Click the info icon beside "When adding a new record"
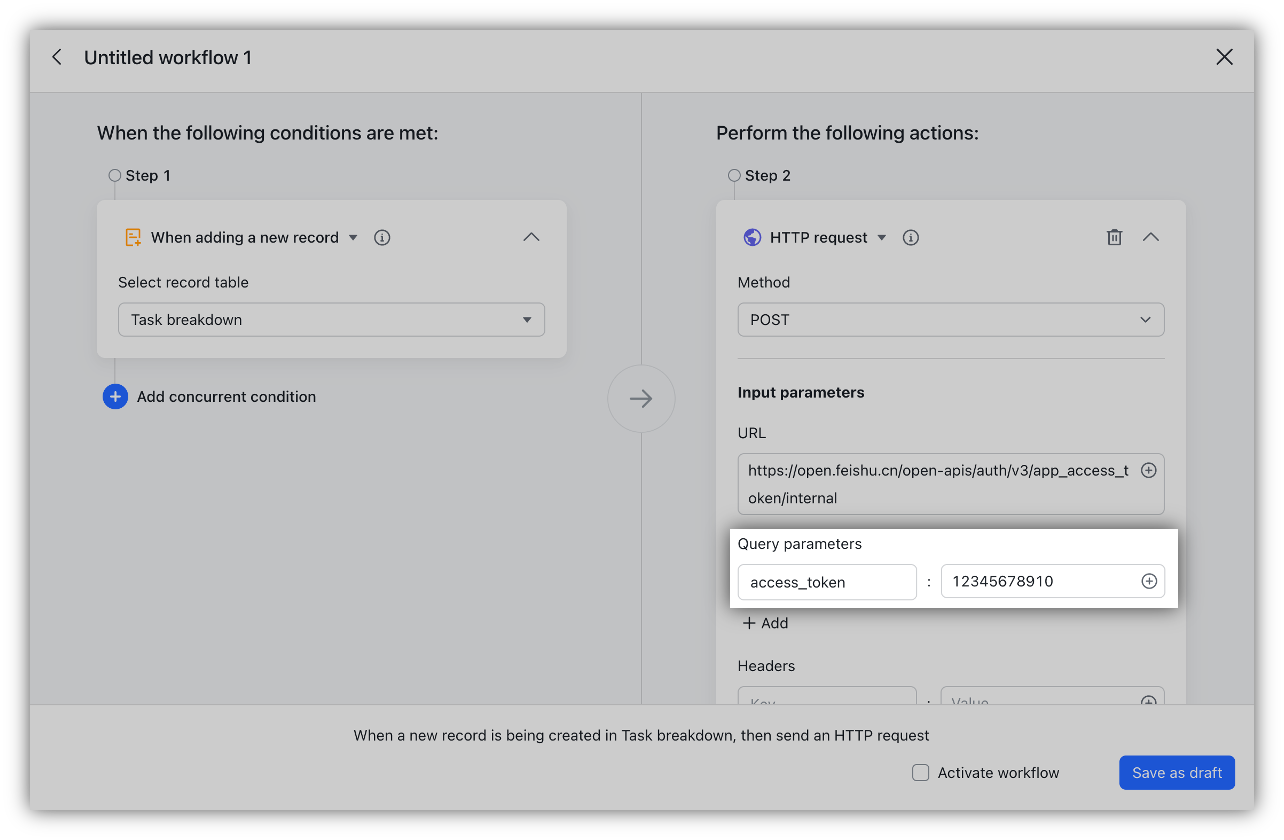This screenshot has width=1284, height=840. 381,237
